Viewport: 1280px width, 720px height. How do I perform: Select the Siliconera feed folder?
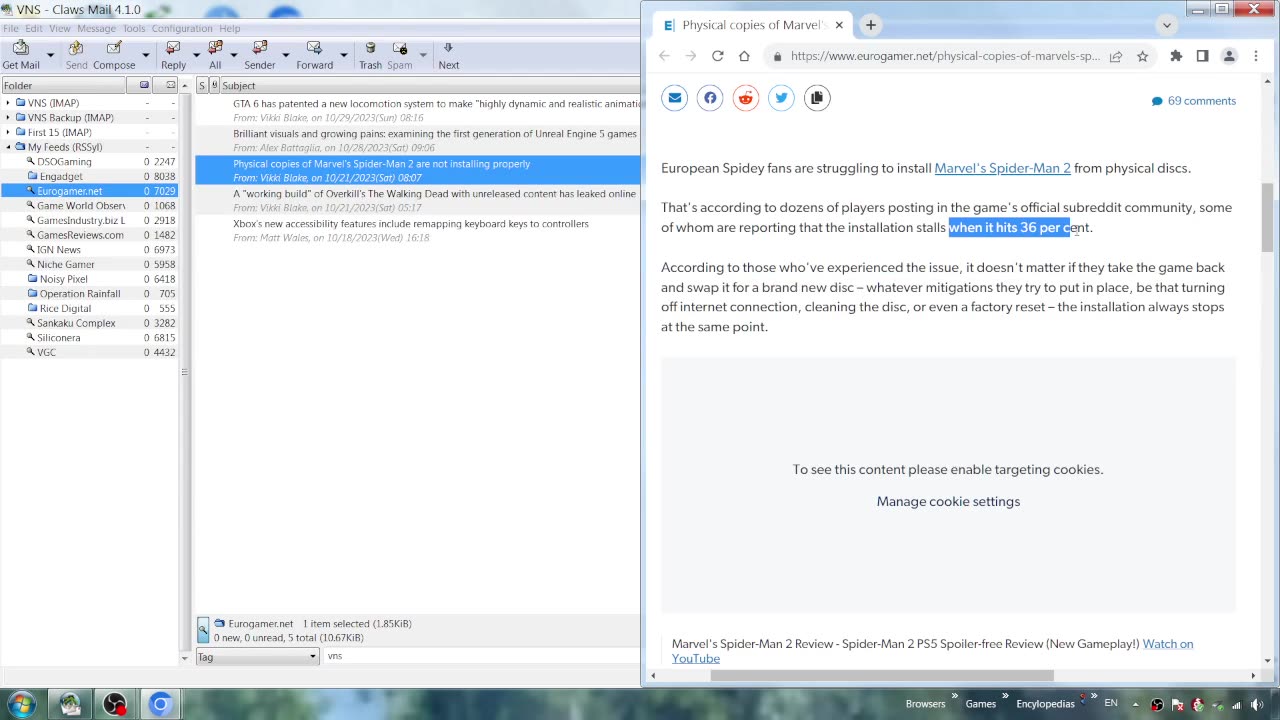[x=90, y=338]
